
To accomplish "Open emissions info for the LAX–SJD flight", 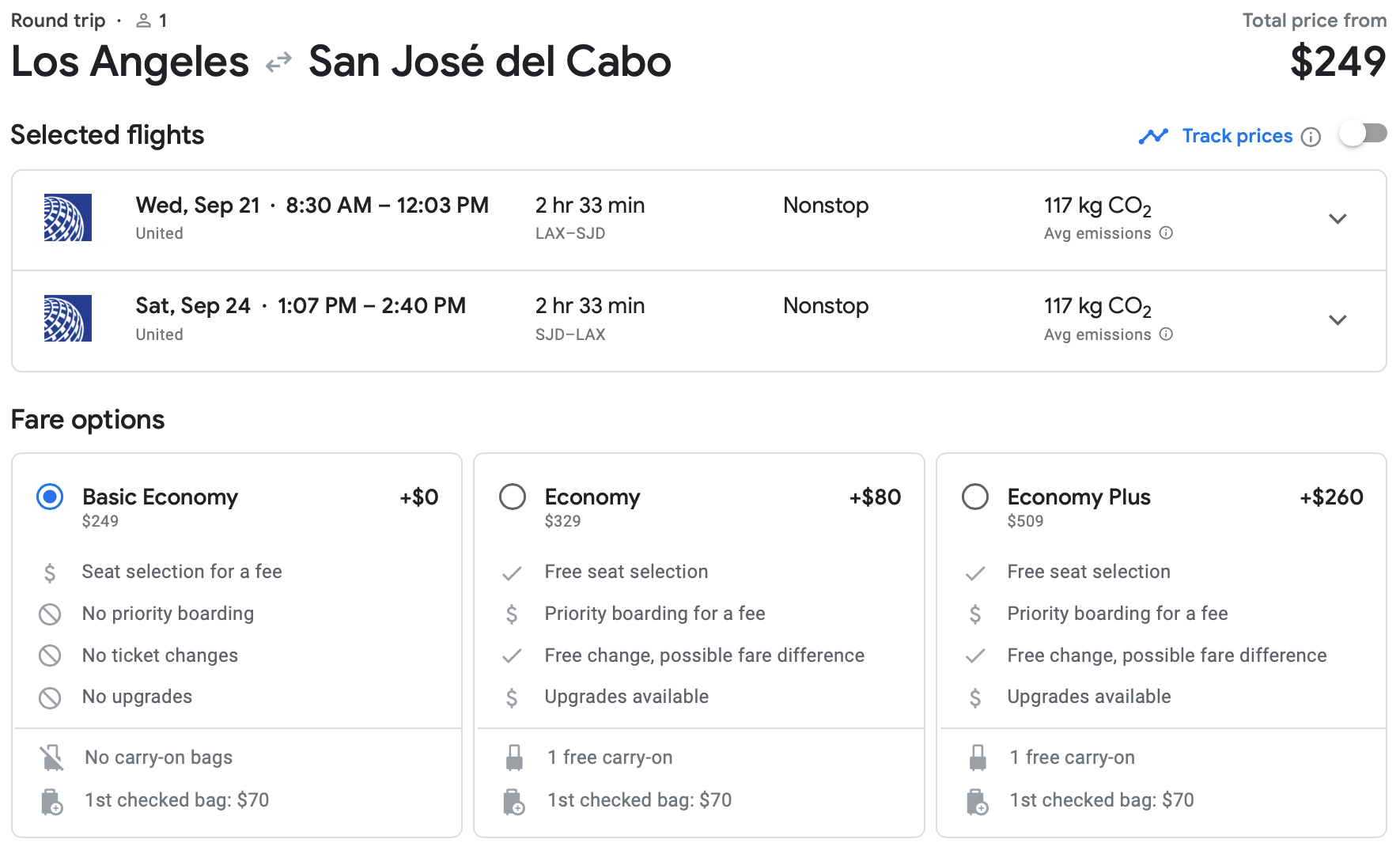I will [1166, 233].
